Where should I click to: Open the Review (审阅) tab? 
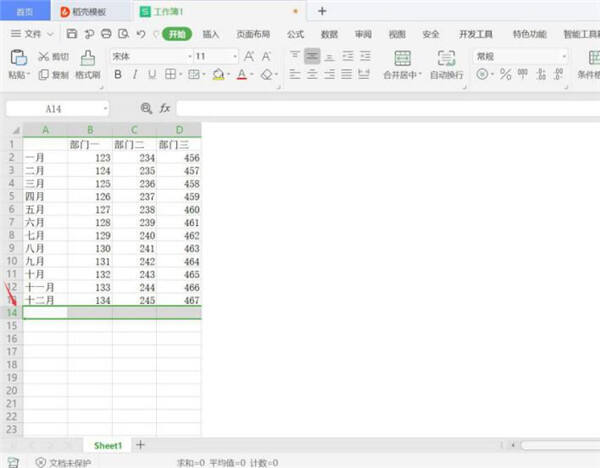pos(363,34)
